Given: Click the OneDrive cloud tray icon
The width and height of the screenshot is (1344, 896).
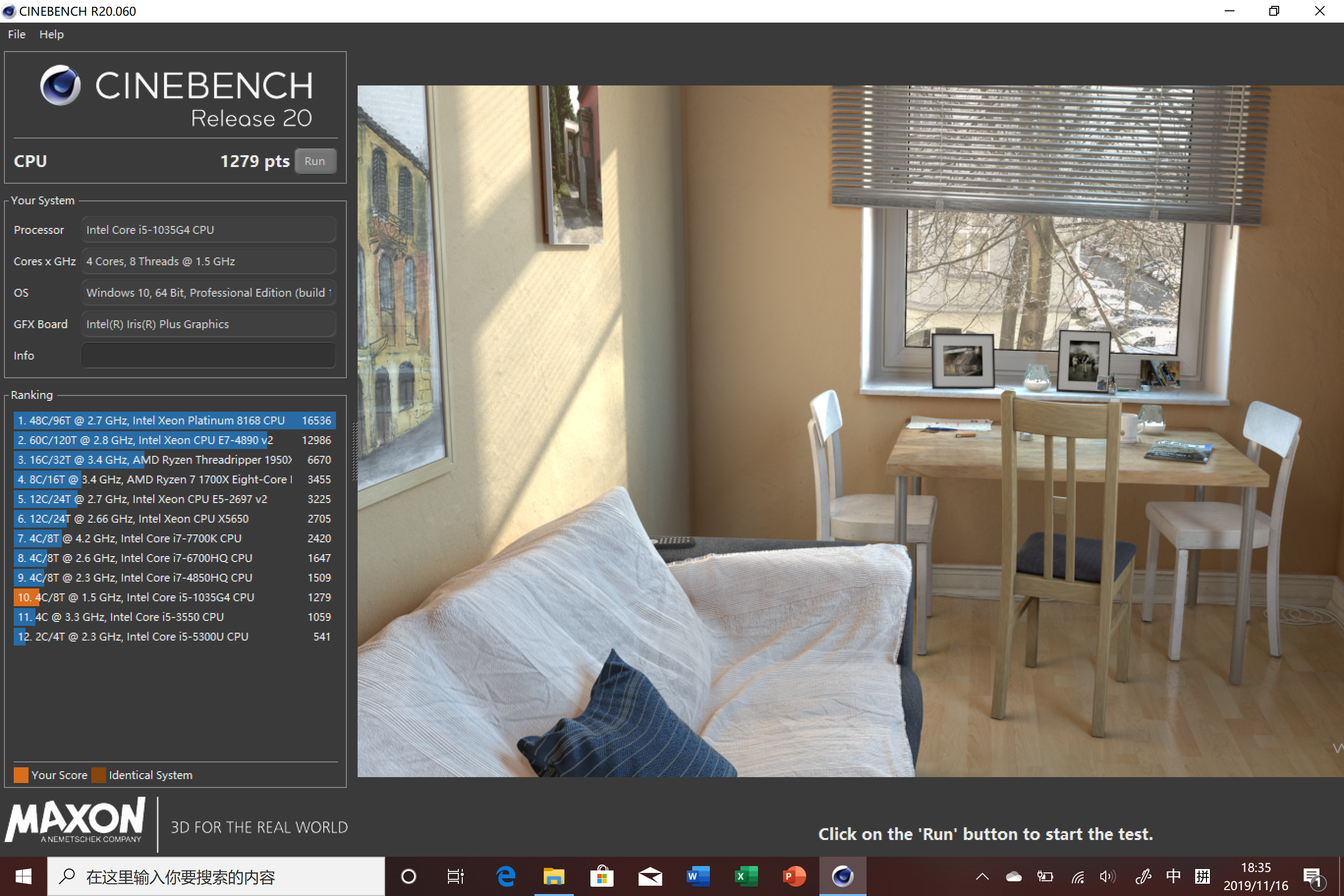Looking at the screenshot, I should pyautogui.click(x=1014, y=876).
